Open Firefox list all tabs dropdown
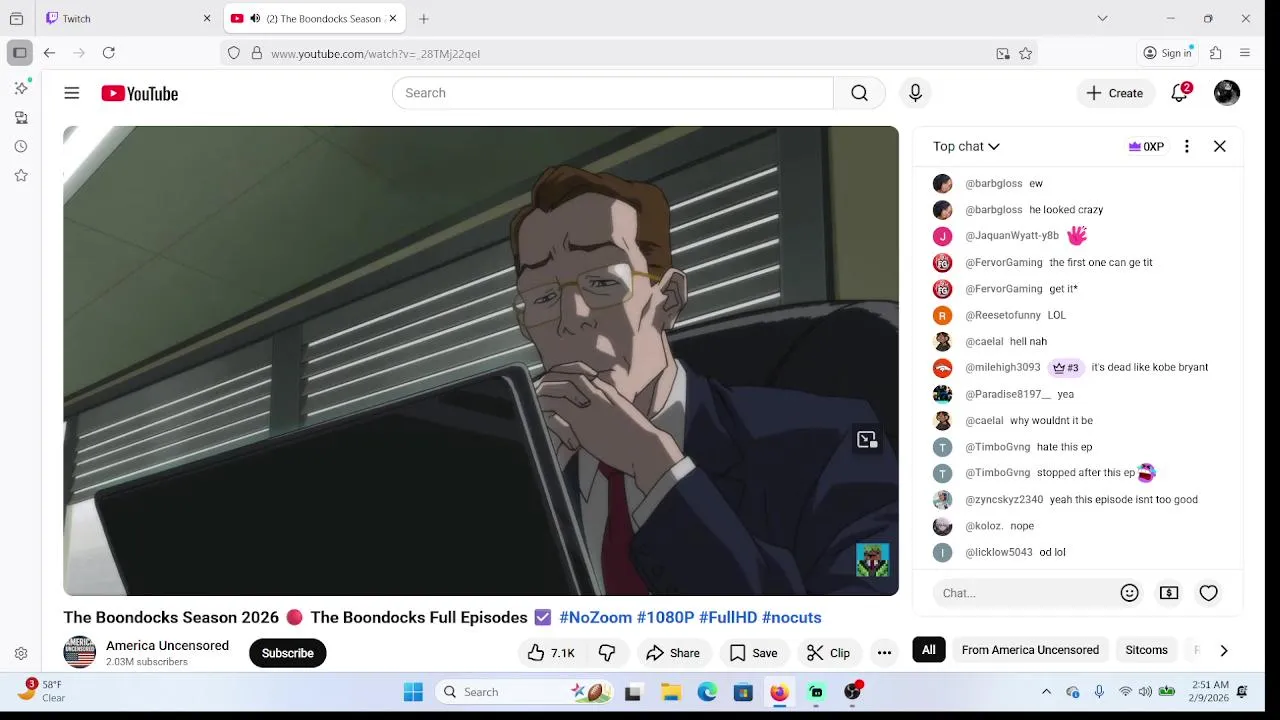The width and height of the screenshot is (1280, 720). click(1102, 18)
